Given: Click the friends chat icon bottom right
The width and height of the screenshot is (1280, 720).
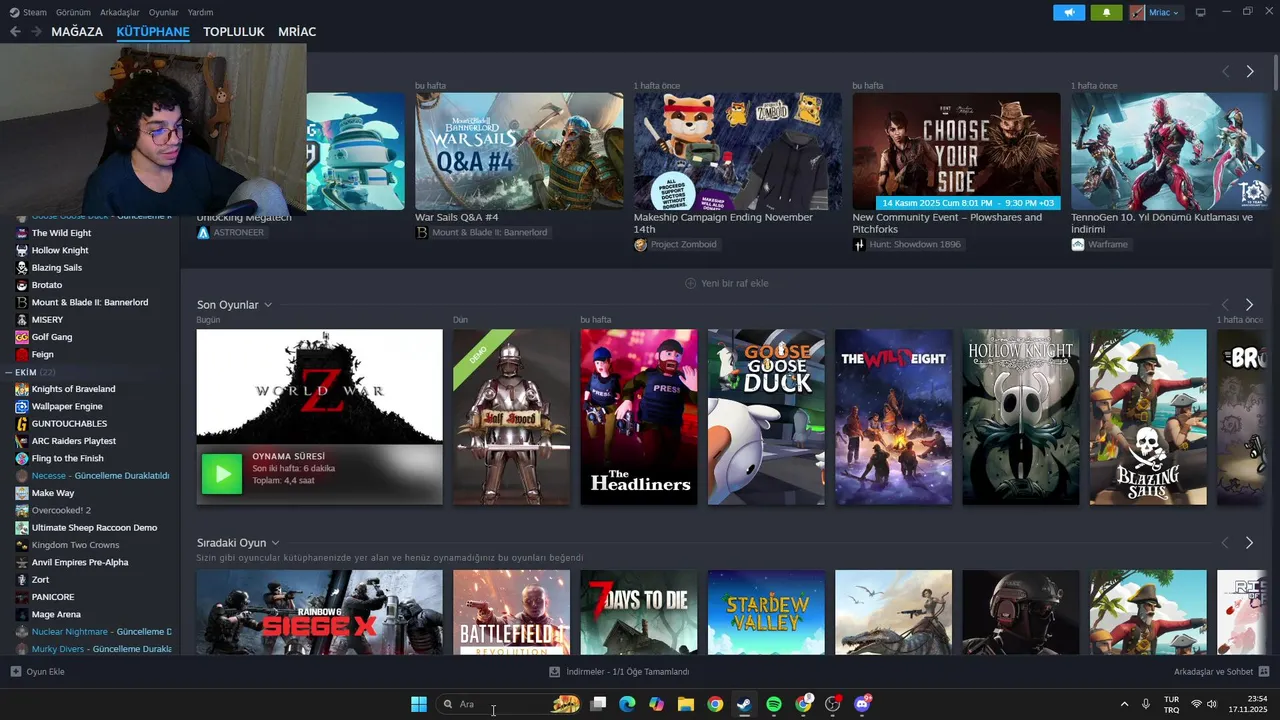Looking at the screenshot, I should [1264, 672].
